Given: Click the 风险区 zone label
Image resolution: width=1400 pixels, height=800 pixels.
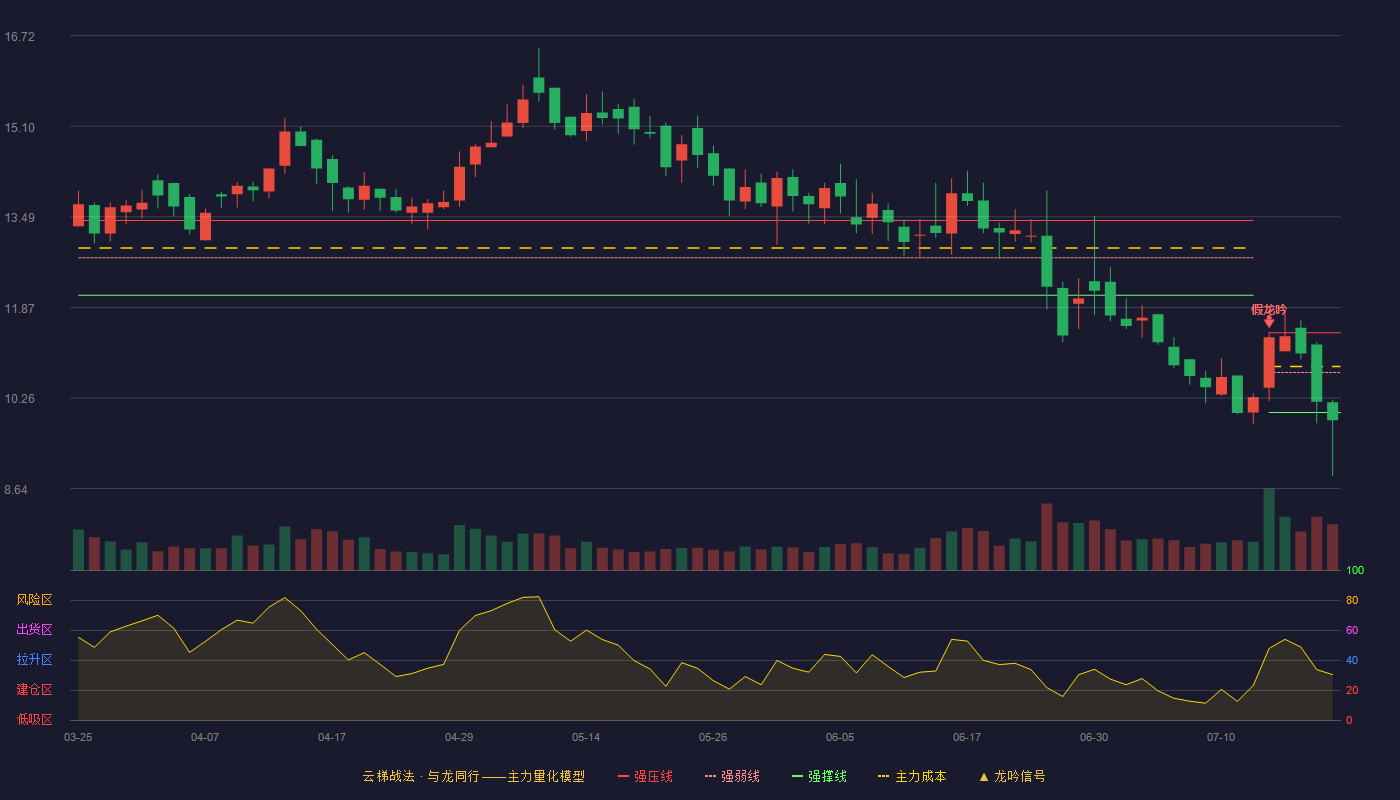Looking at the screenshot, I should click(34, 600).
